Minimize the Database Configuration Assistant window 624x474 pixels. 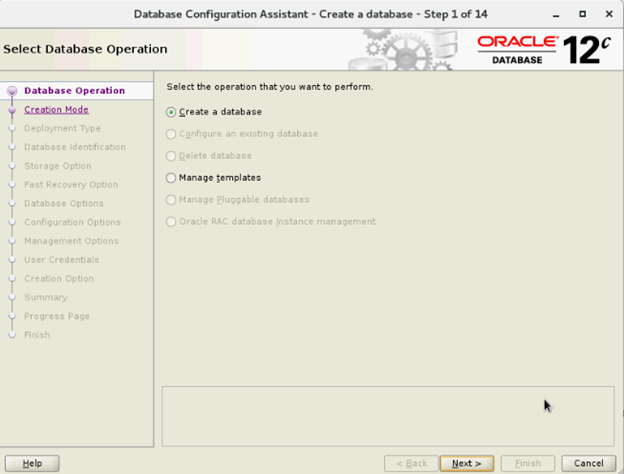(x=556, y=15)
